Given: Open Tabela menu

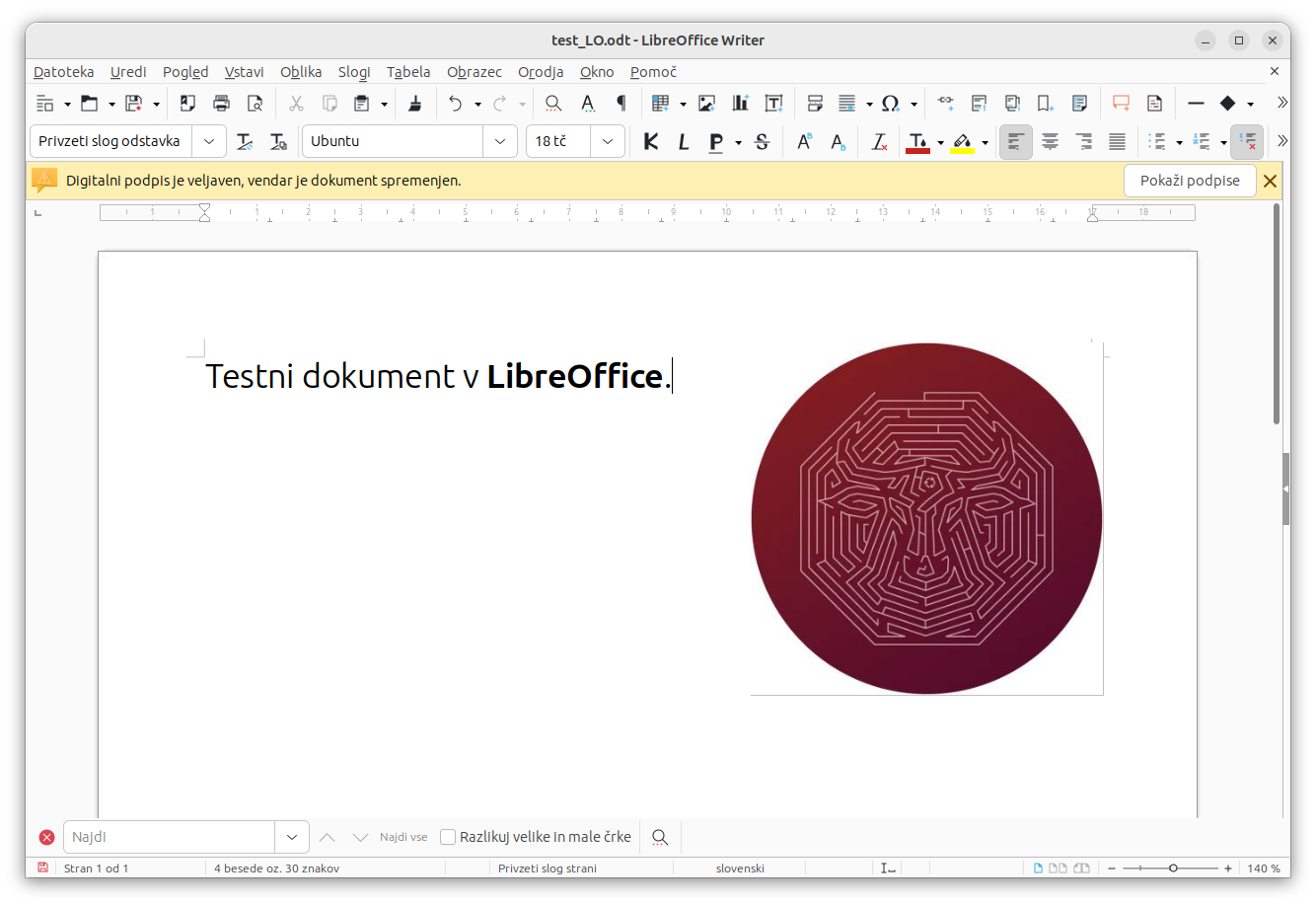Looking at the screenshot, I should pos(408,72).
